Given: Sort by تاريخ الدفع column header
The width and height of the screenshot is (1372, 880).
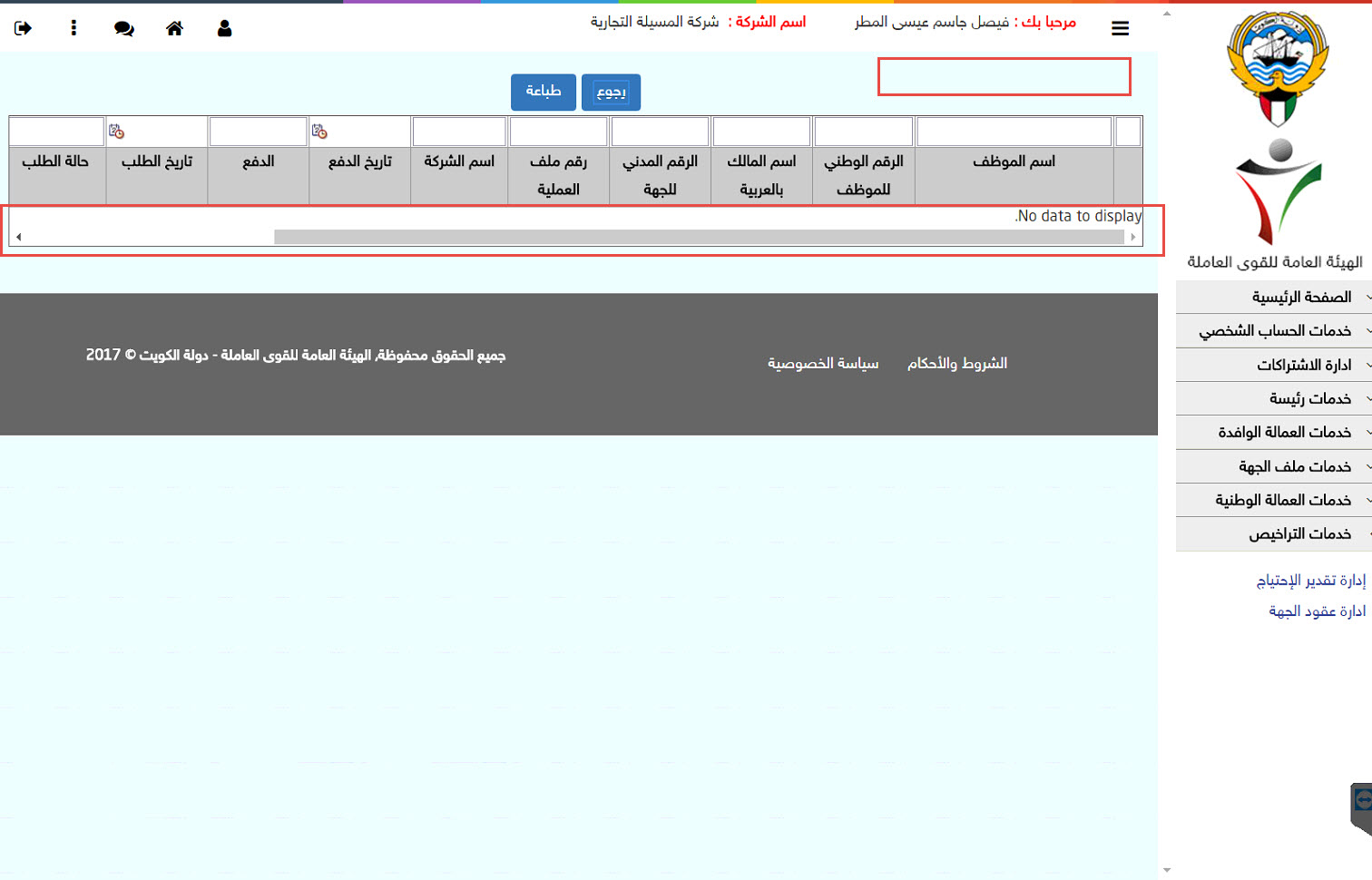Looking at the screenshot, I should (359, 176).
